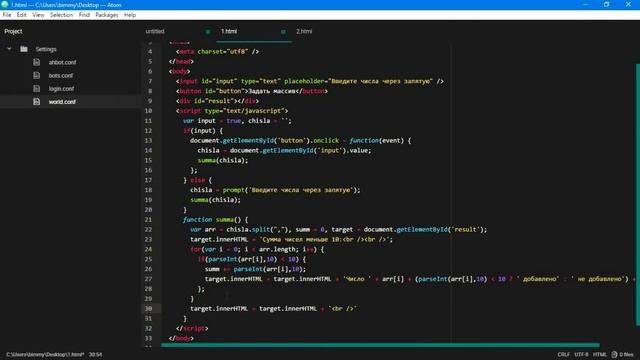This screenshot has height=360, width=640.
Task: Change the HTML grammar selector
Action: tap(600, 354)
